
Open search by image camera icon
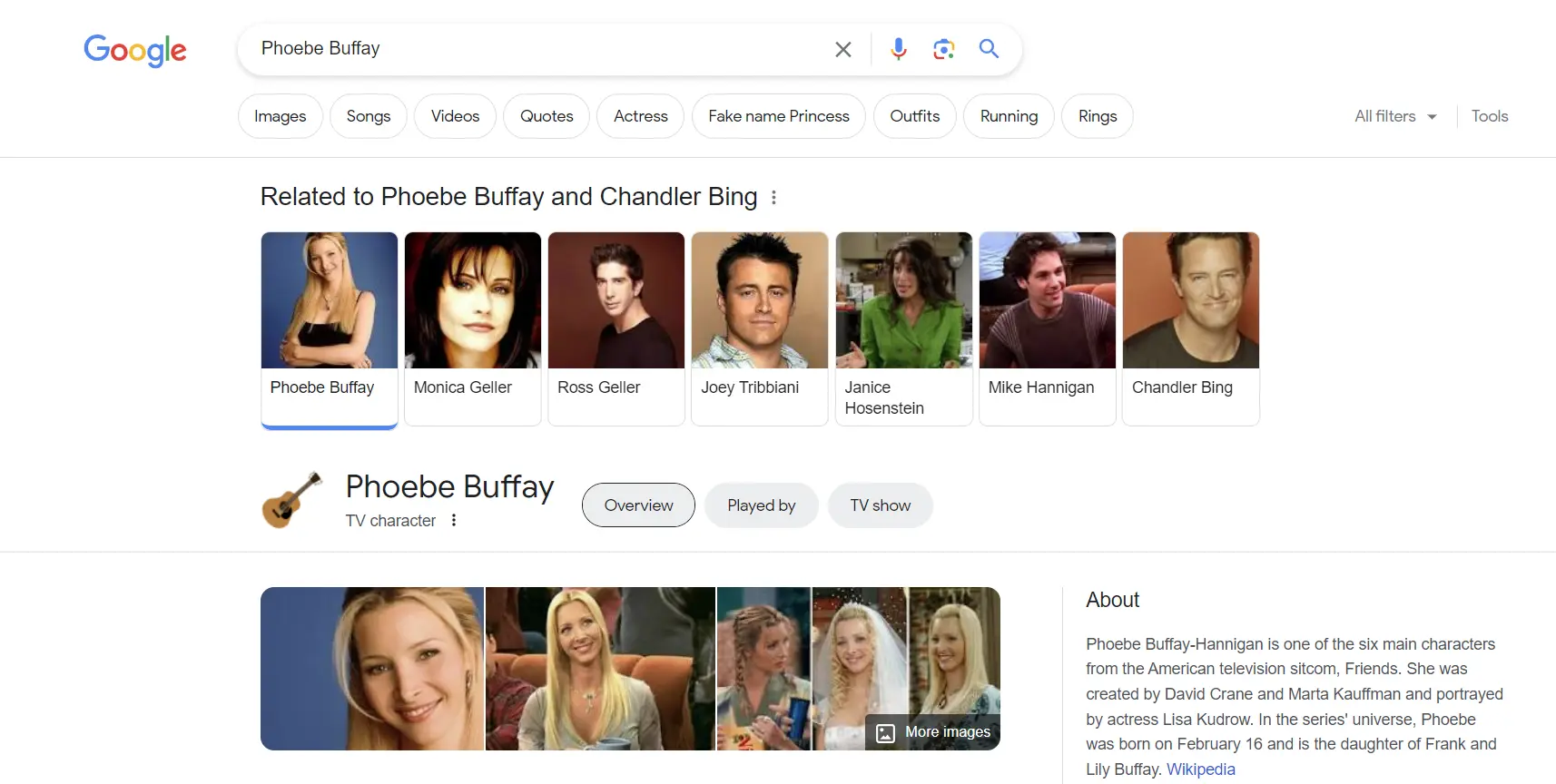(944, 49)
